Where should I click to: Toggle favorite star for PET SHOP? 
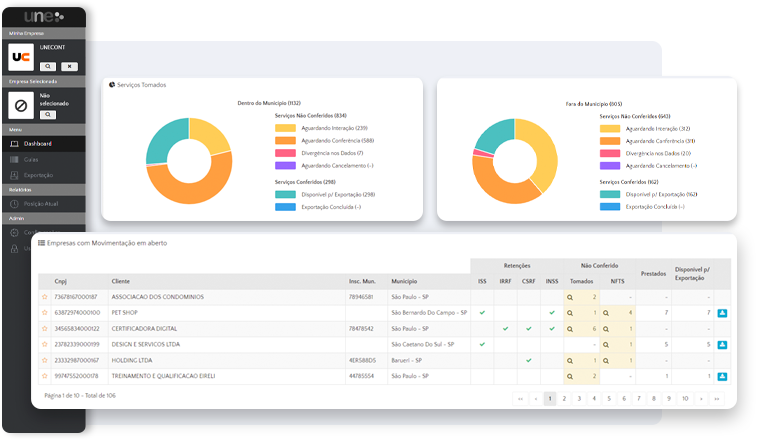point(44,313)
